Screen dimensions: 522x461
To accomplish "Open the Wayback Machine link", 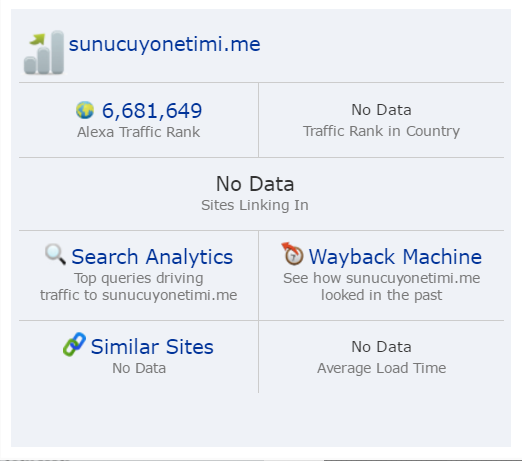I will 395,257.
